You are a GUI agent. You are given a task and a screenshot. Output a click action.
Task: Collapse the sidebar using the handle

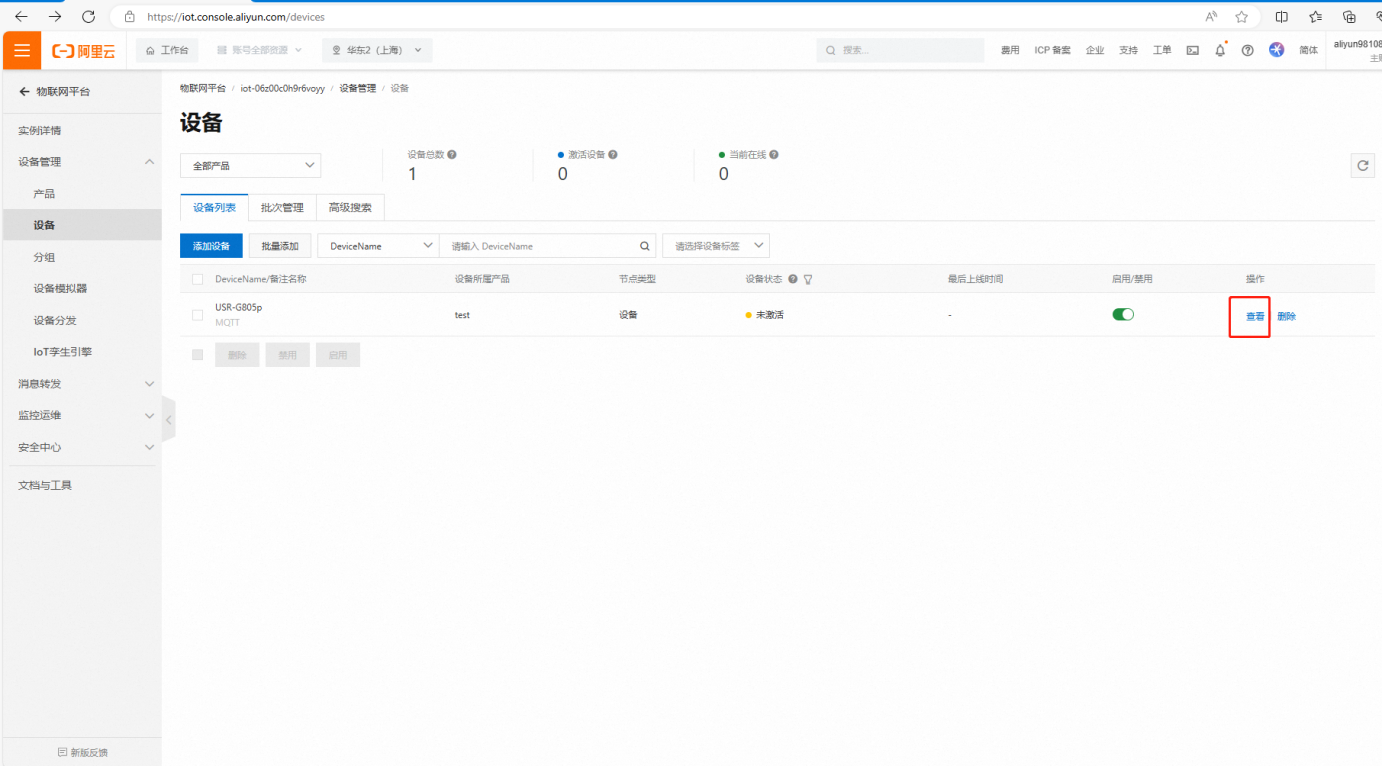168,420
